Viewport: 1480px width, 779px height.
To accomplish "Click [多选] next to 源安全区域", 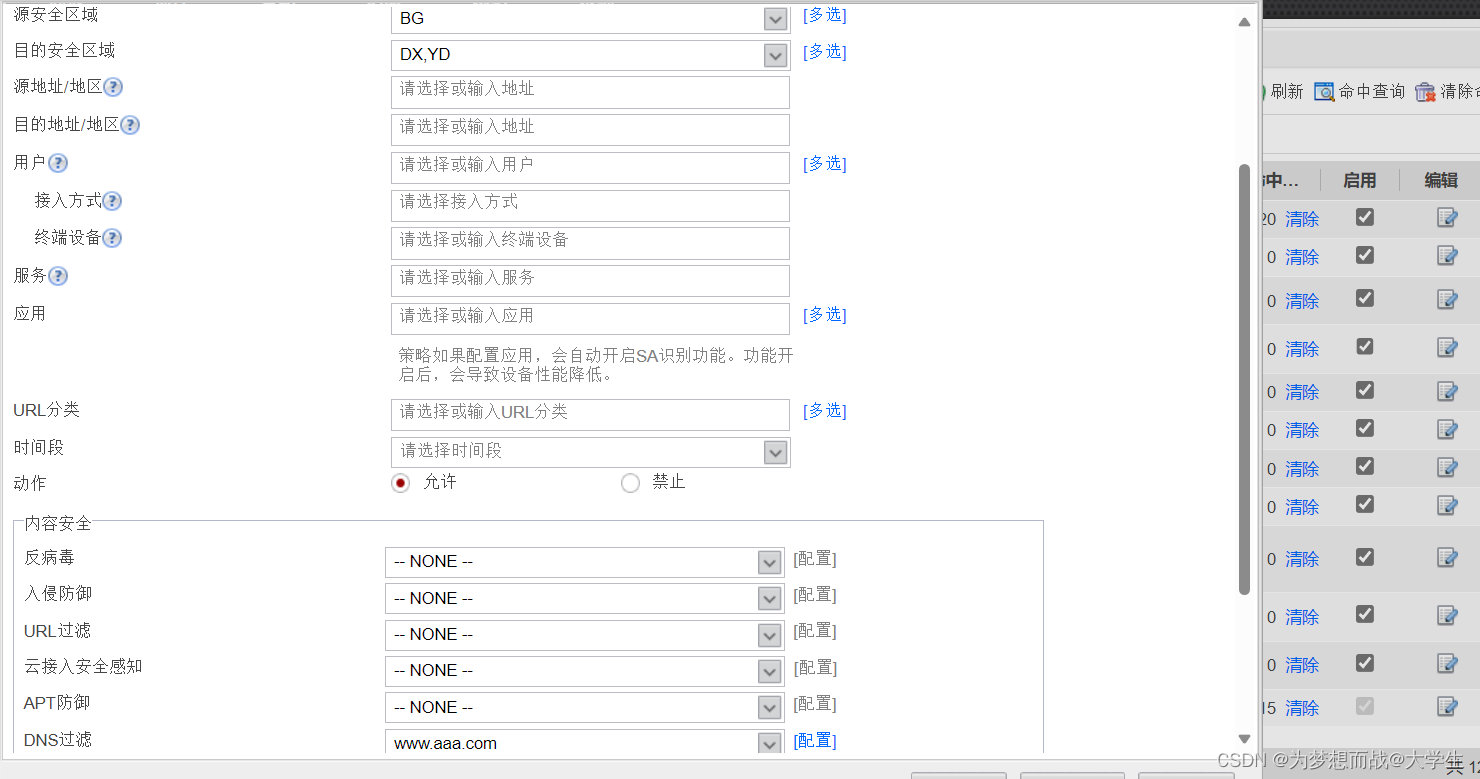I will pos(825,15).
